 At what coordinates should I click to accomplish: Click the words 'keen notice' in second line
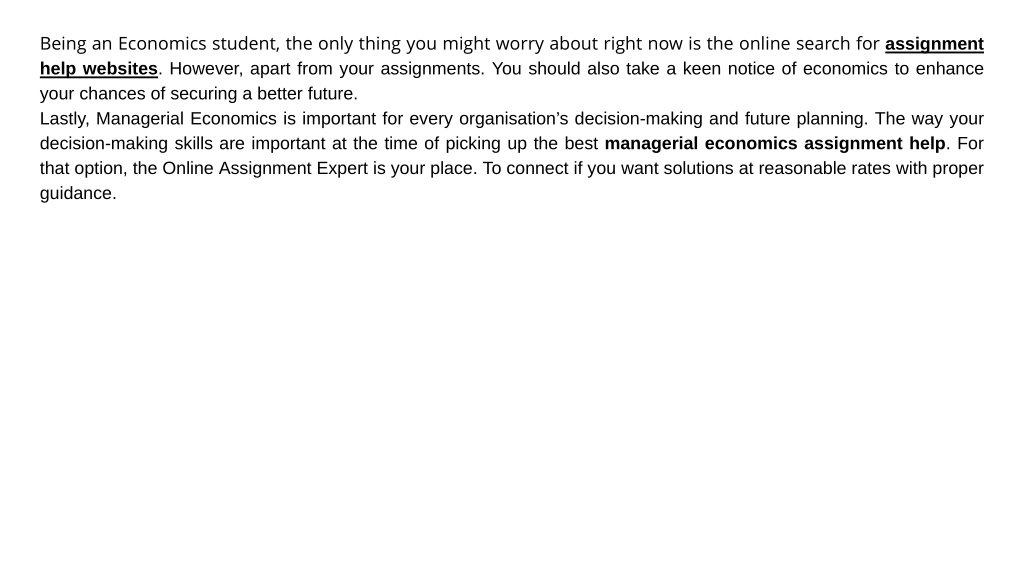coord(731,69)
